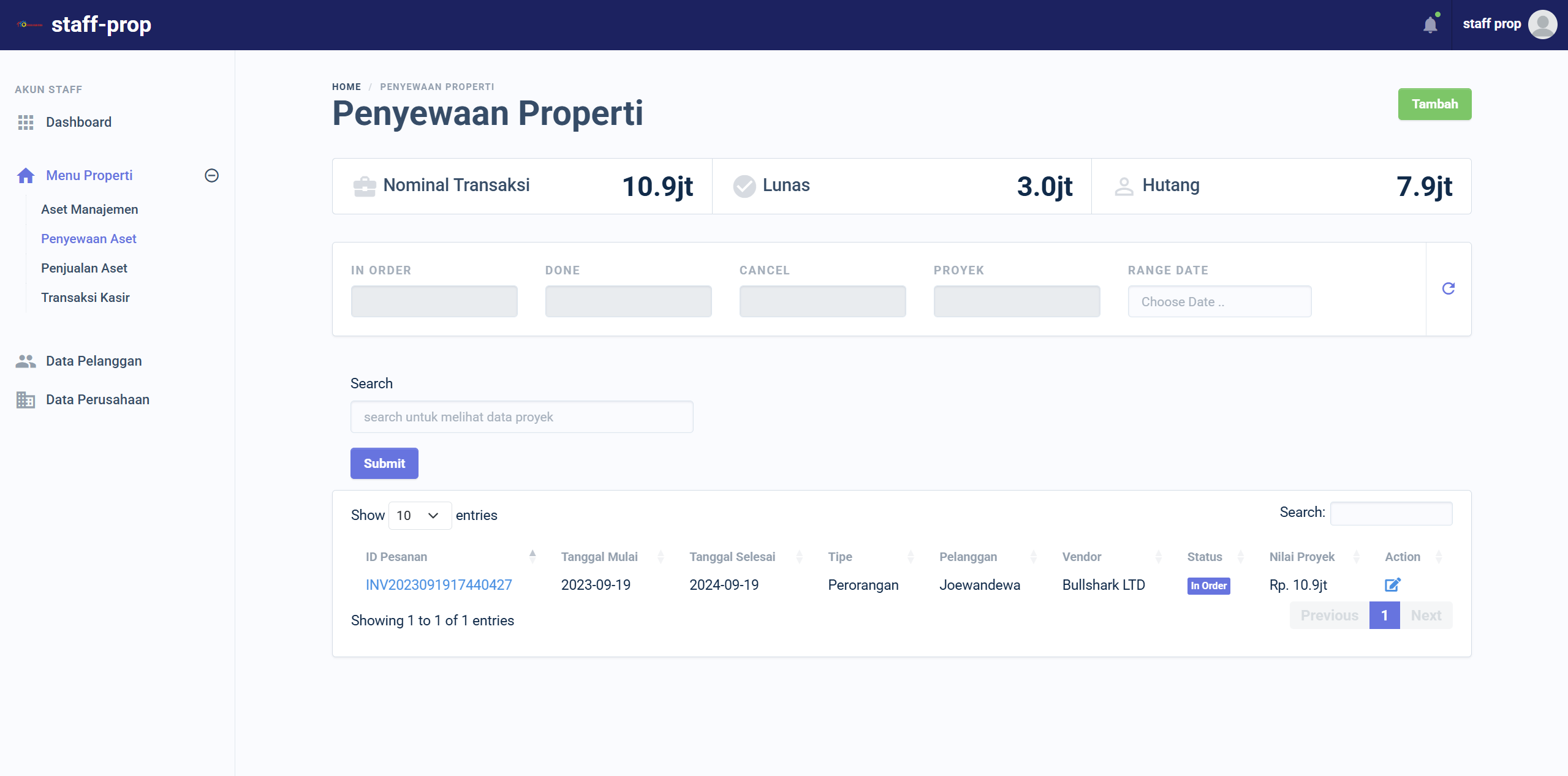The height and width of the screenshot is (776, 1568).
Task: Click the Menu Properti home icon
Action: pos(26,176)
